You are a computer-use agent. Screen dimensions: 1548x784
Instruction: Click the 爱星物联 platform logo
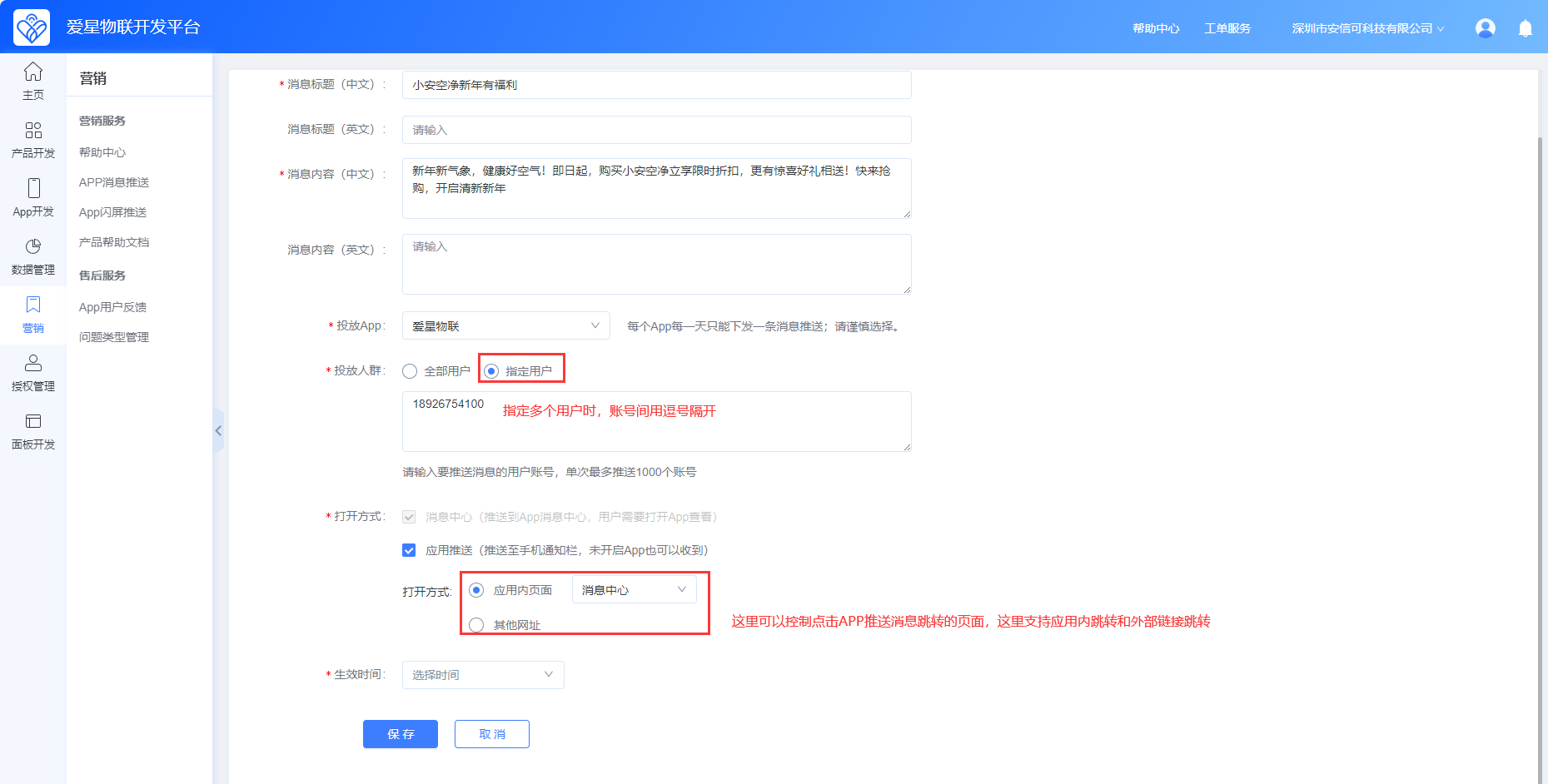32,27
